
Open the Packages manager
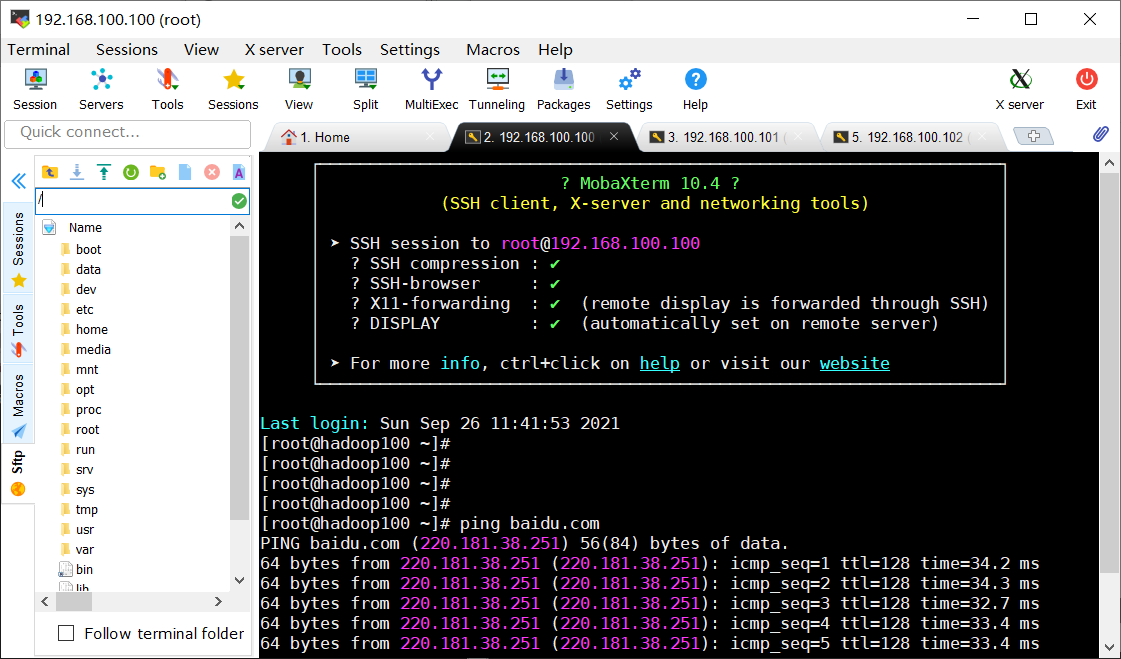563,89
